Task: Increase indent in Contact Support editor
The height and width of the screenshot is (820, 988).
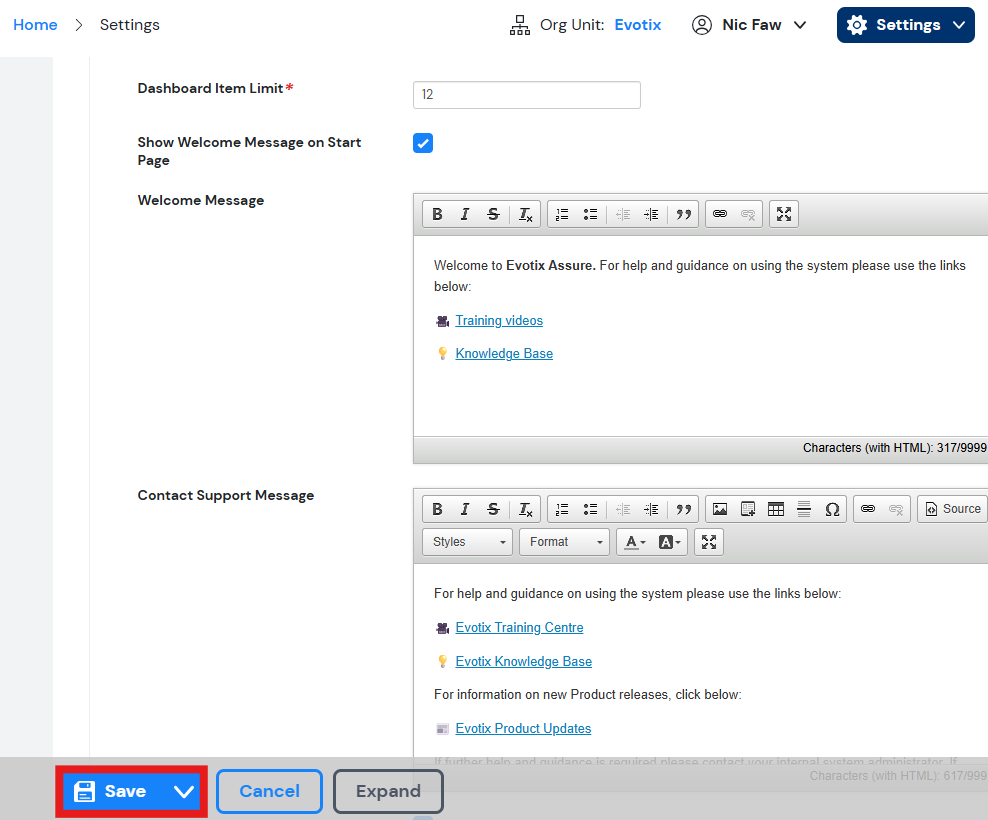Action: [x=651, y=509]
